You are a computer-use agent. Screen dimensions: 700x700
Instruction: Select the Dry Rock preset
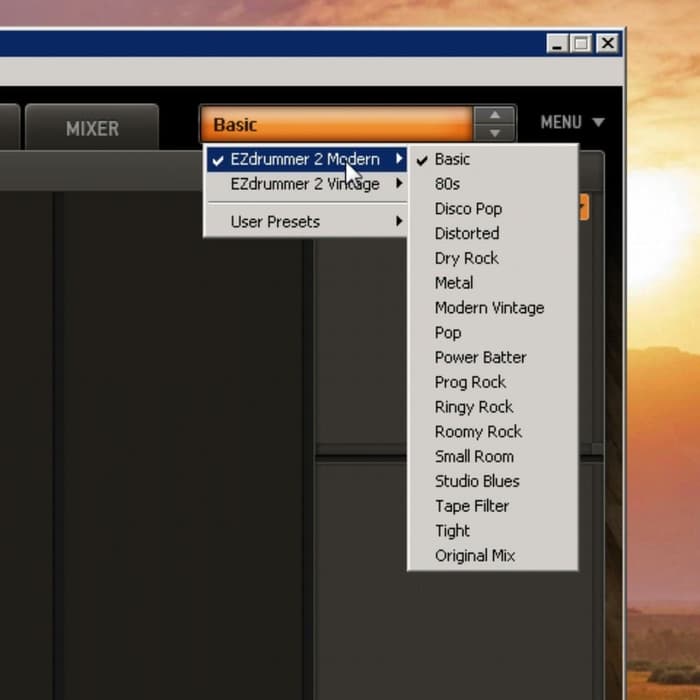[493, 258]
